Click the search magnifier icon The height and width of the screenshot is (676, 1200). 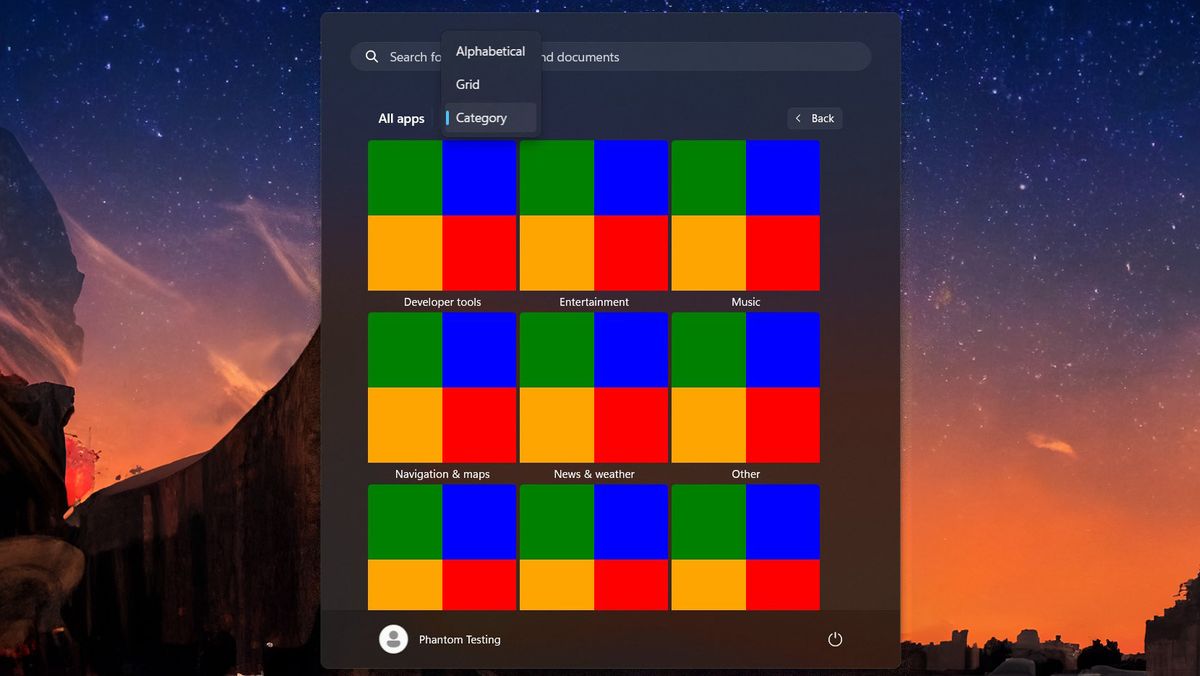pos(370,56)
